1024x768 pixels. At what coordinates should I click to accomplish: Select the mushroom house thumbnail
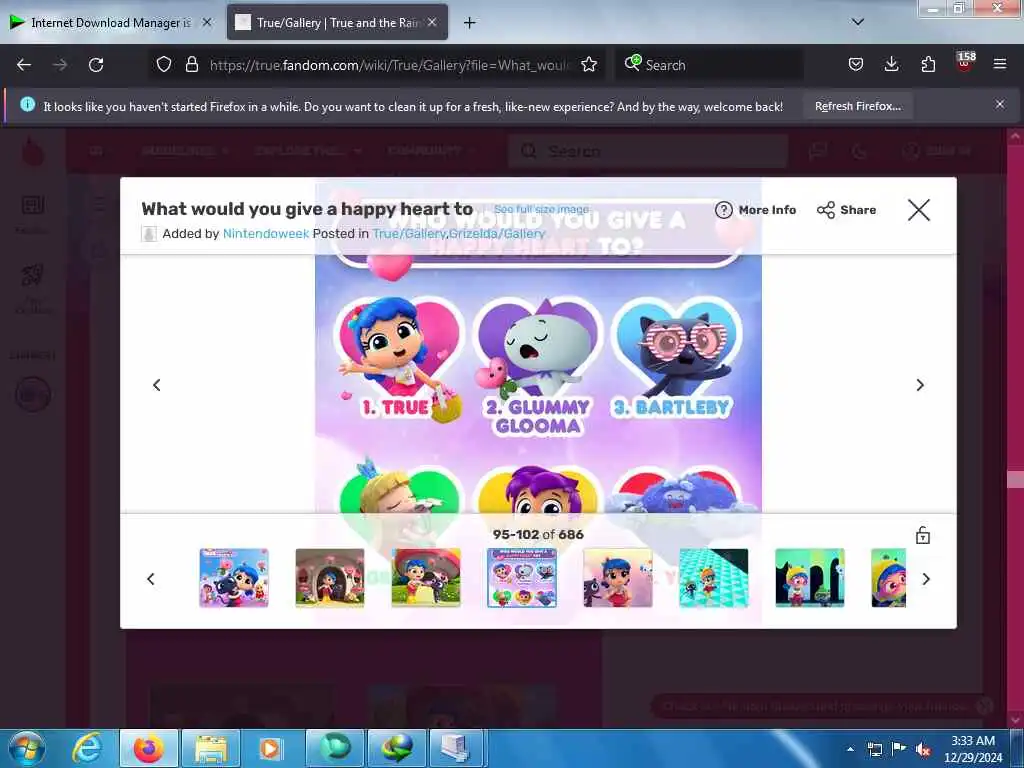coord(426,578)
